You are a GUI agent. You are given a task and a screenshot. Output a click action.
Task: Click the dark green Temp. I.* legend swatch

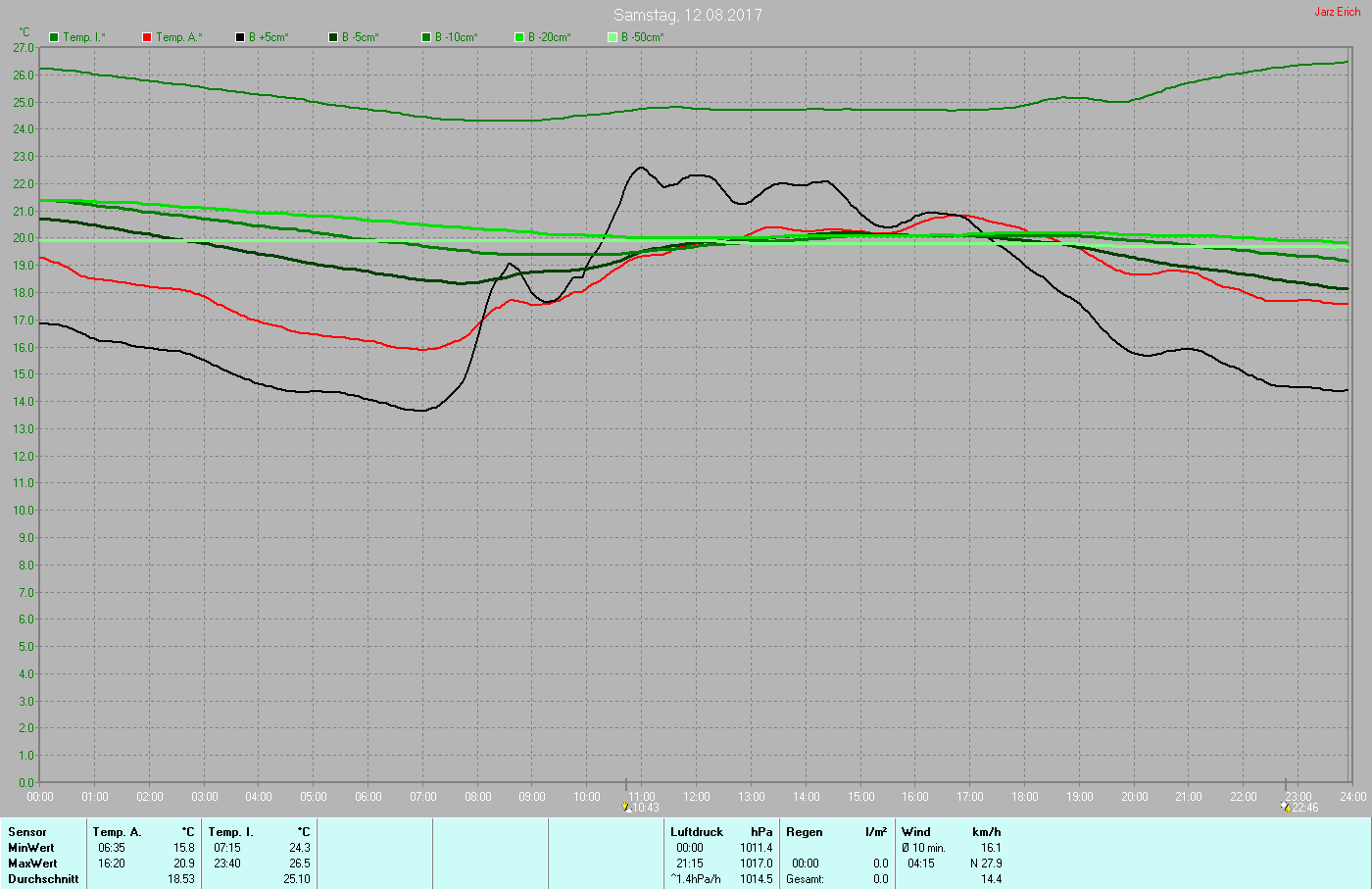tap(54, 37)
